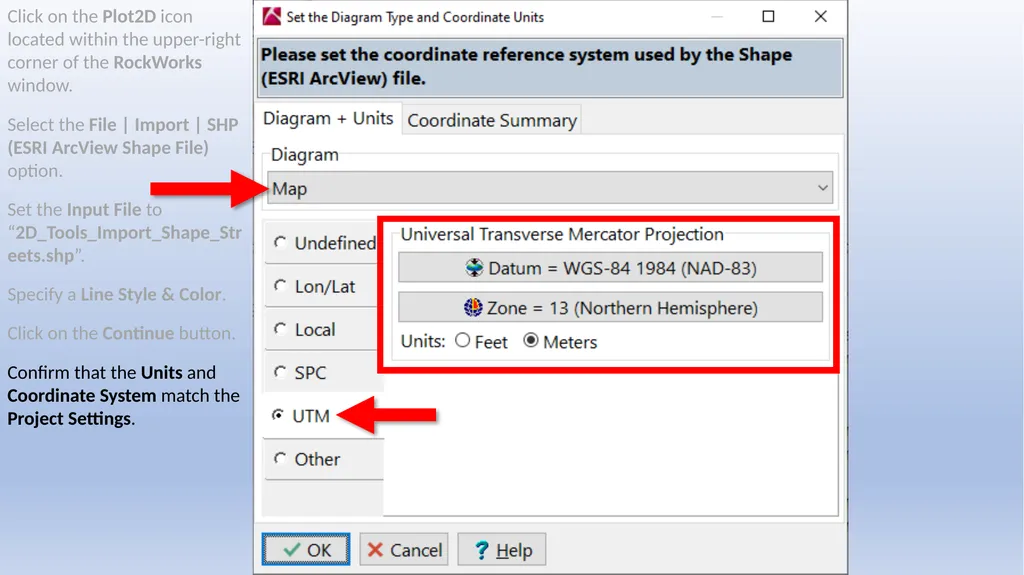The width and height of the screenshot is (1024, 575).
Task: Click 'Specify a Line Style & Color.' instruction
Action: pyautogui.click(x=116, y=295)
